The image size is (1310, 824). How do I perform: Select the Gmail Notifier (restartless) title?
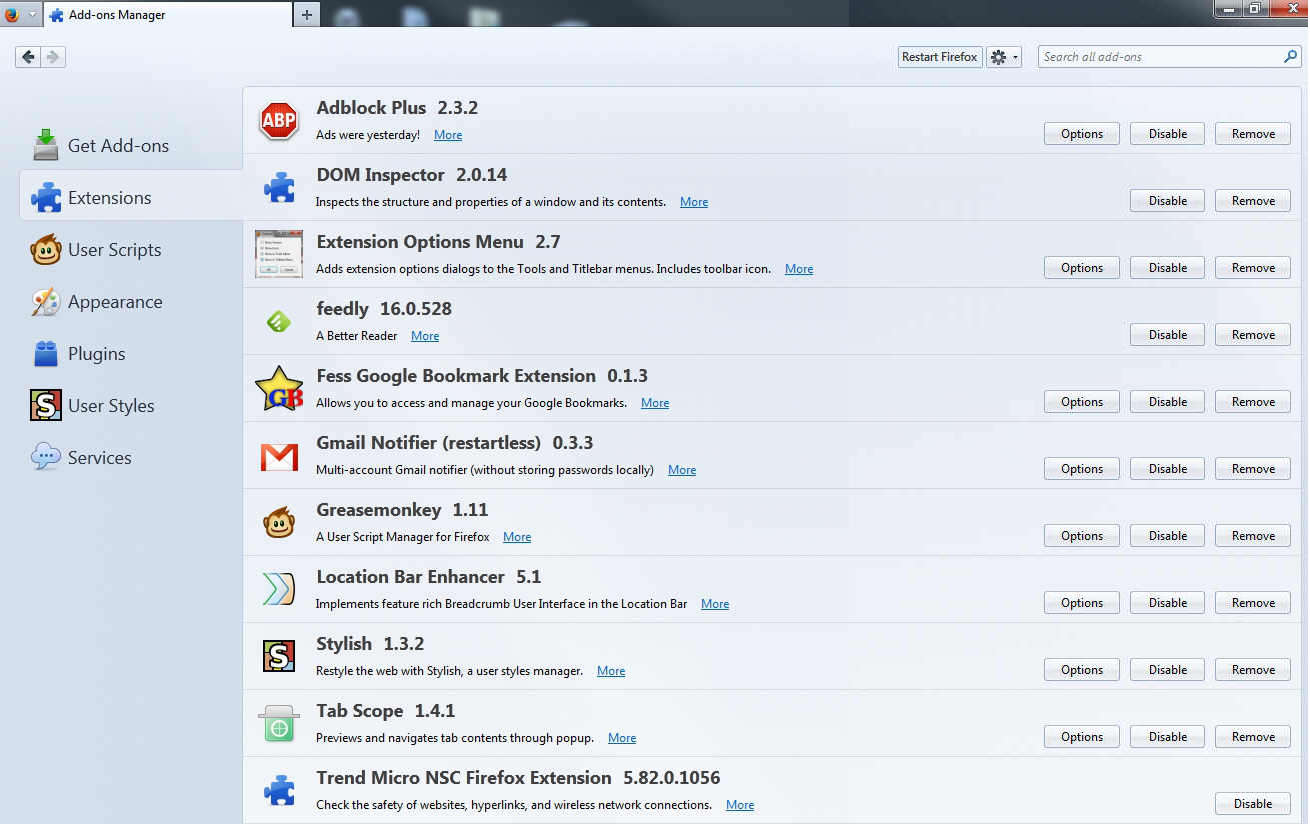tap(428, 442)
